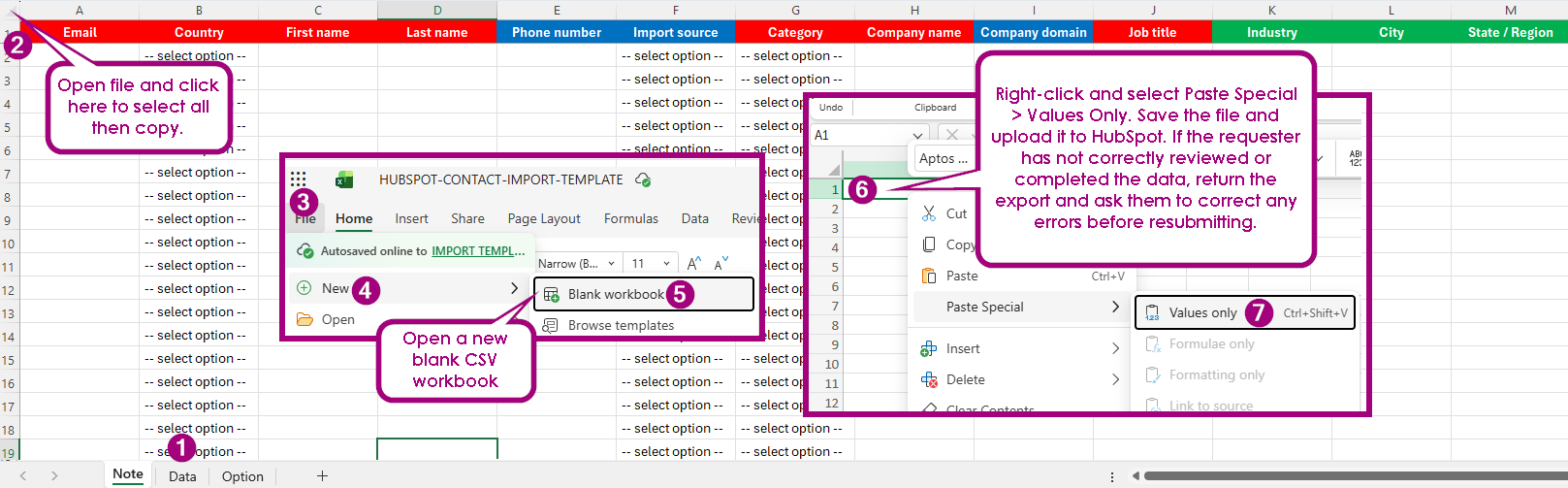Image resolution: width=1568 pixels, height=488 pixels.
Task: Click the Browse templates icon in embedded menu
Action: 550,325
